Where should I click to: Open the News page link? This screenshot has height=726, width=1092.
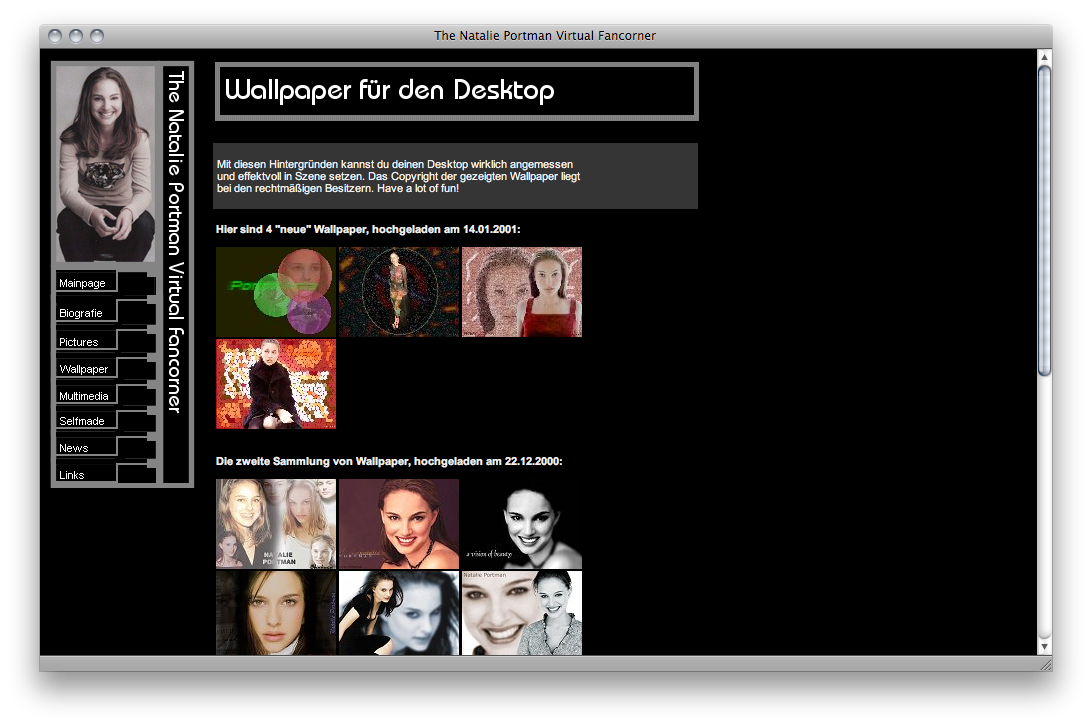[x=75, y=448]
